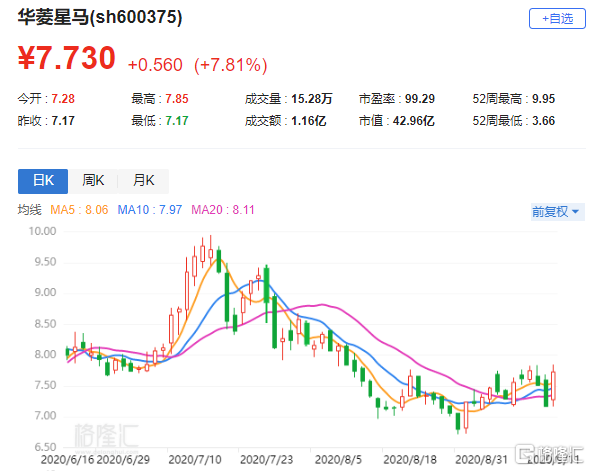This screenshot has width=590, height=471.
Task: Click the MA20 : 8.11 legend label
Action: tap(223, 210)
